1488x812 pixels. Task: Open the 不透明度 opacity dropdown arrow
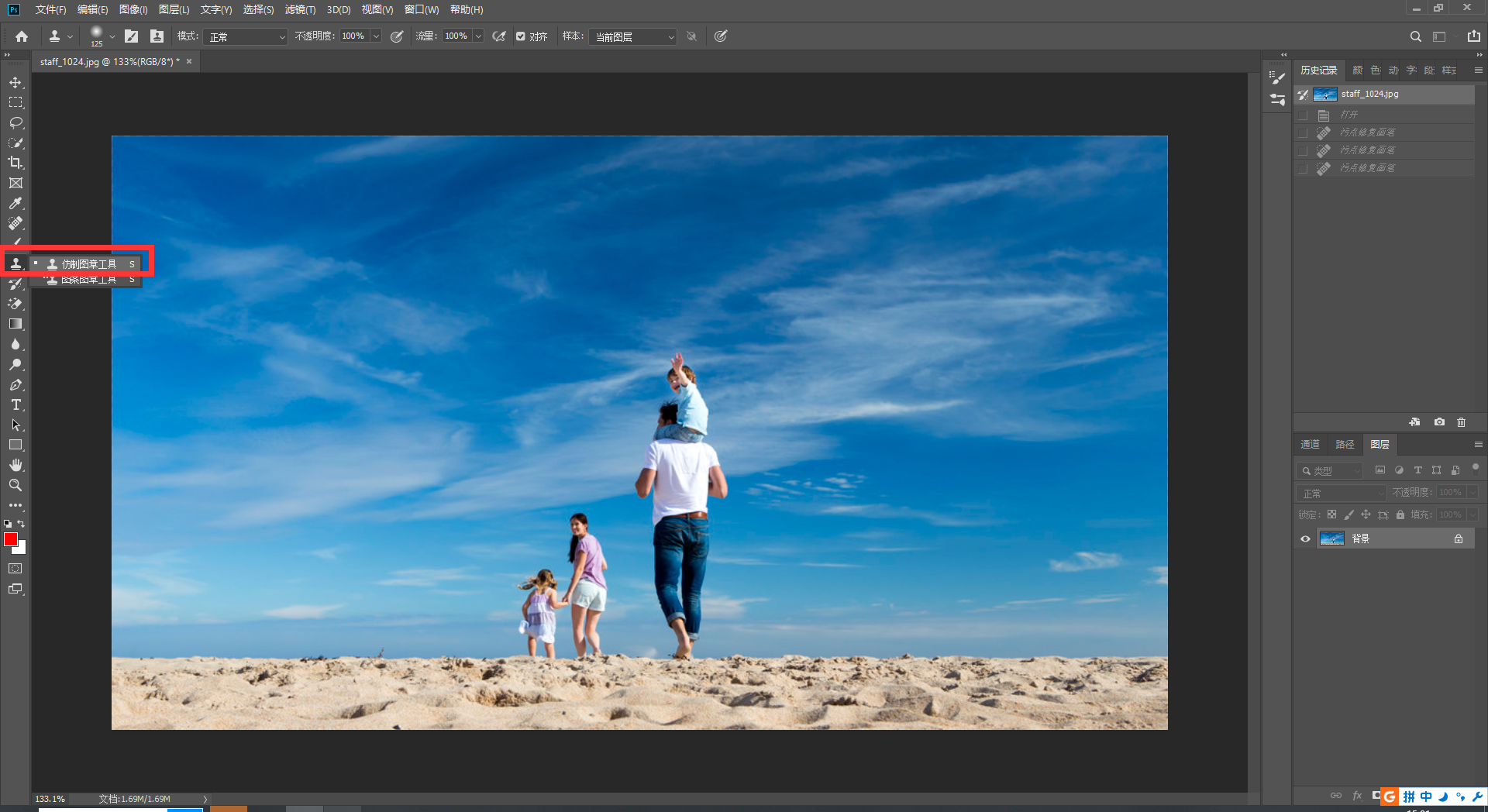376,36
